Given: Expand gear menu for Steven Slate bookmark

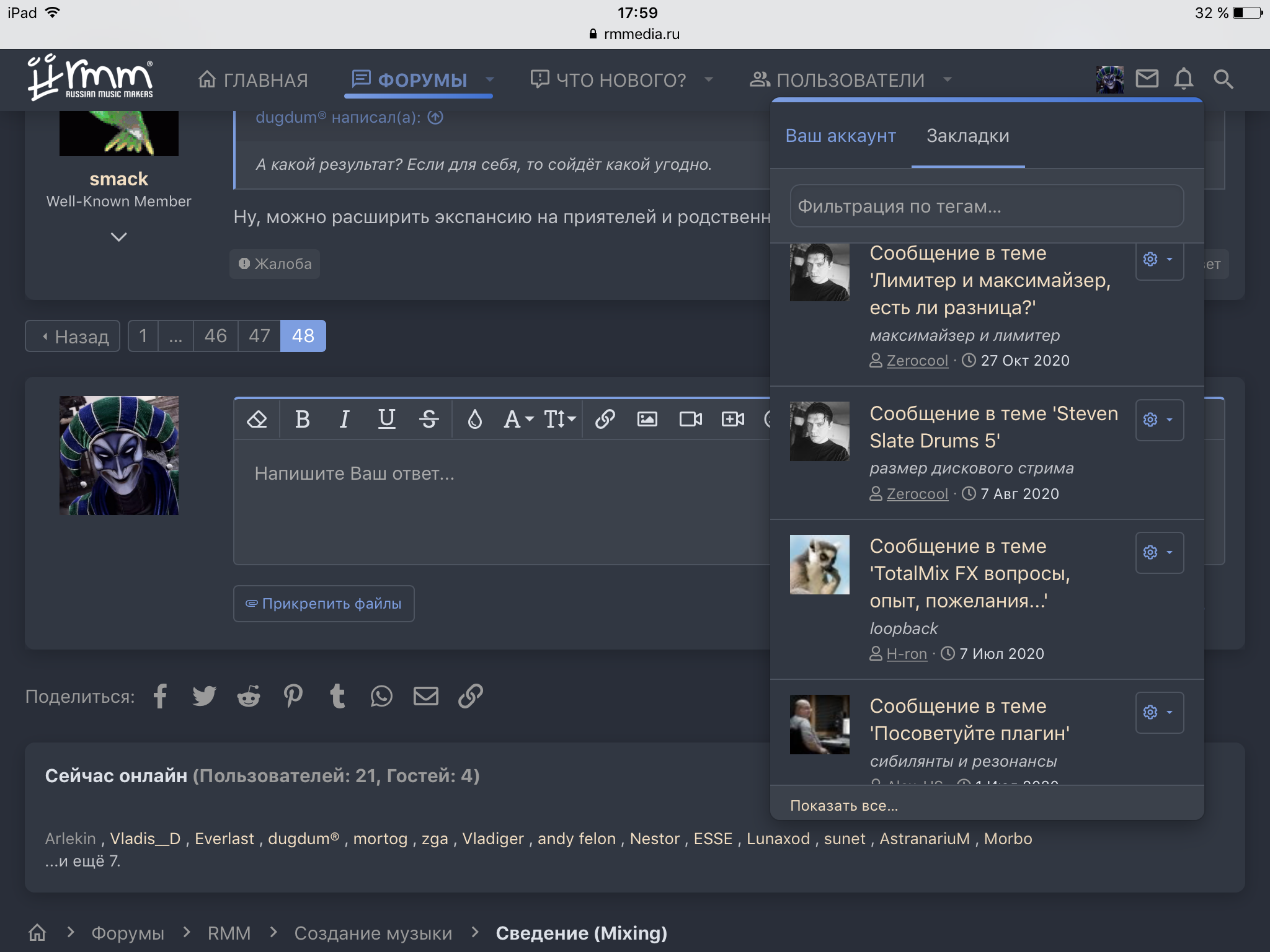Looking at the screenshot, I should [x=1159, y=420].
